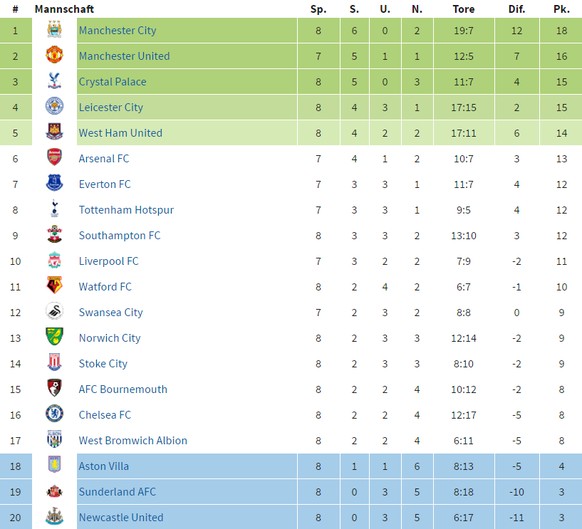Click the Tottenham Hotspur cockerel crest

click(x=54, y=209)
